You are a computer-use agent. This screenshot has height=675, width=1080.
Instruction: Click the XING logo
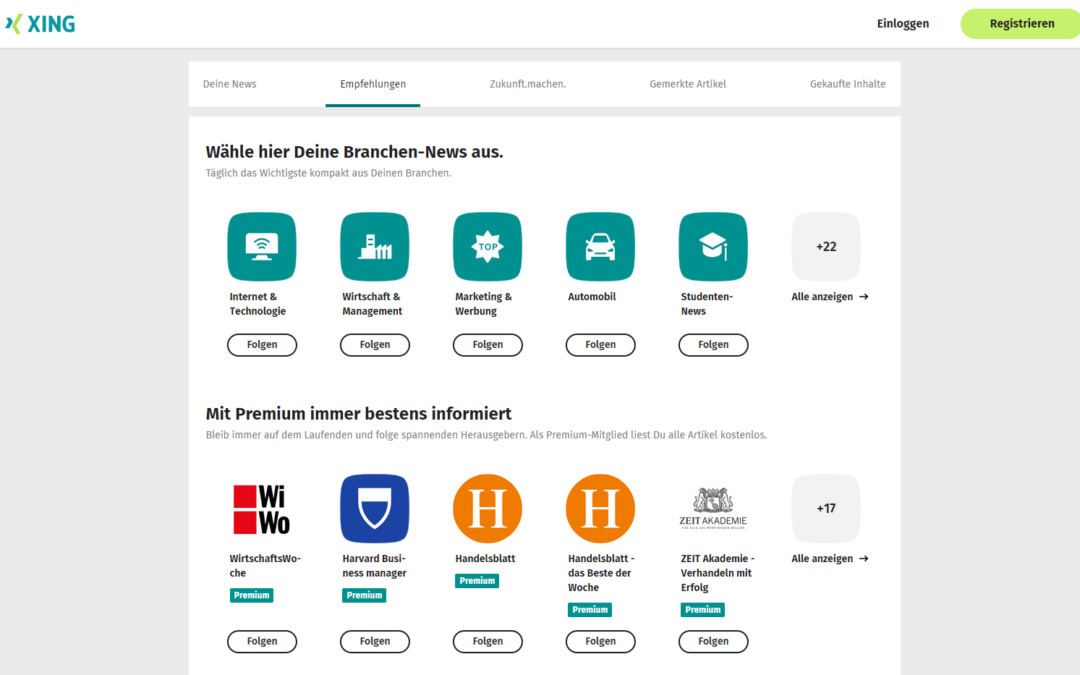[x=40, y=23]
